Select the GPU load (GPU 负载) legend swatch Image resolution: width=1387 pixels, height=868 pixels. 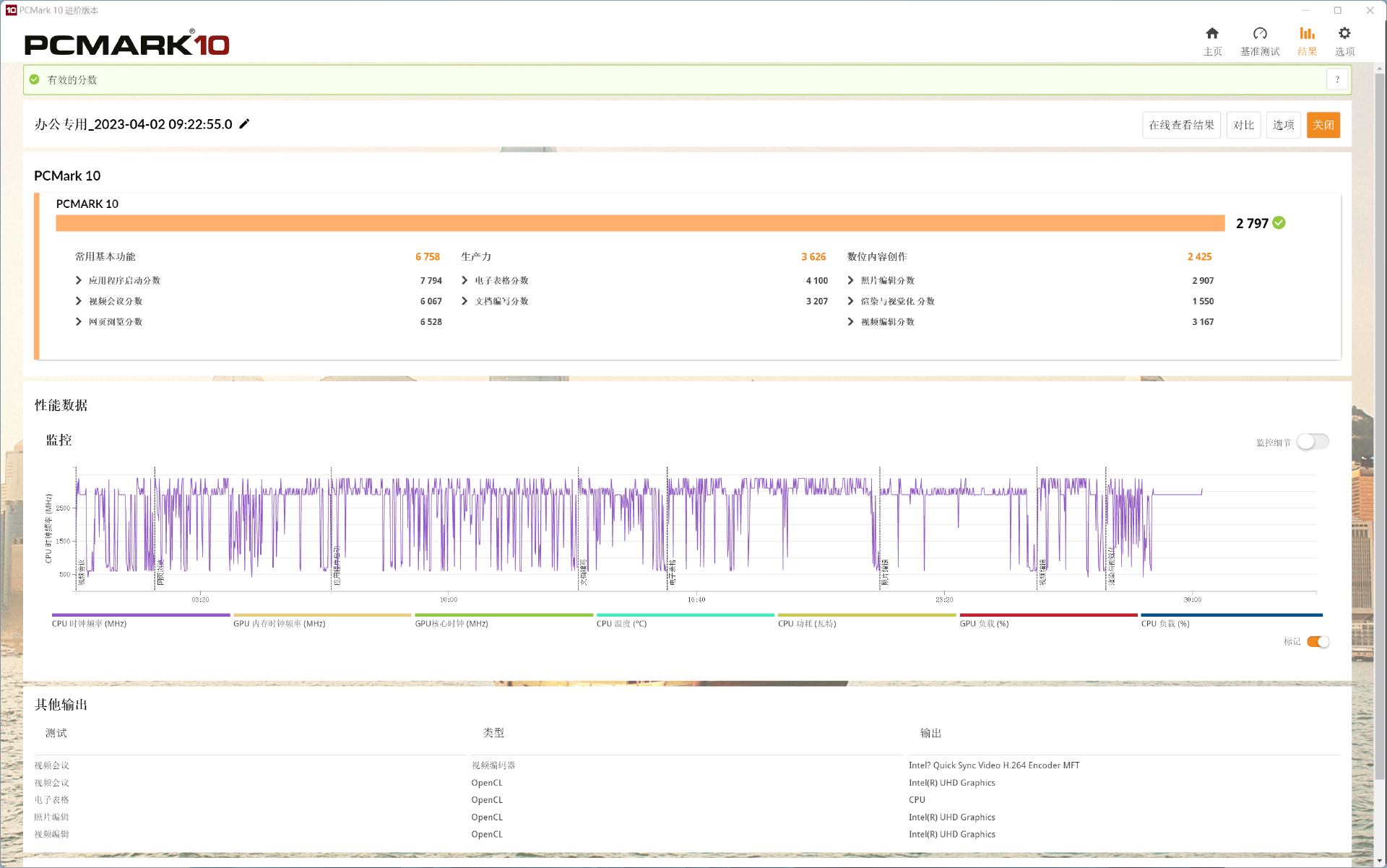[1048, 615]
